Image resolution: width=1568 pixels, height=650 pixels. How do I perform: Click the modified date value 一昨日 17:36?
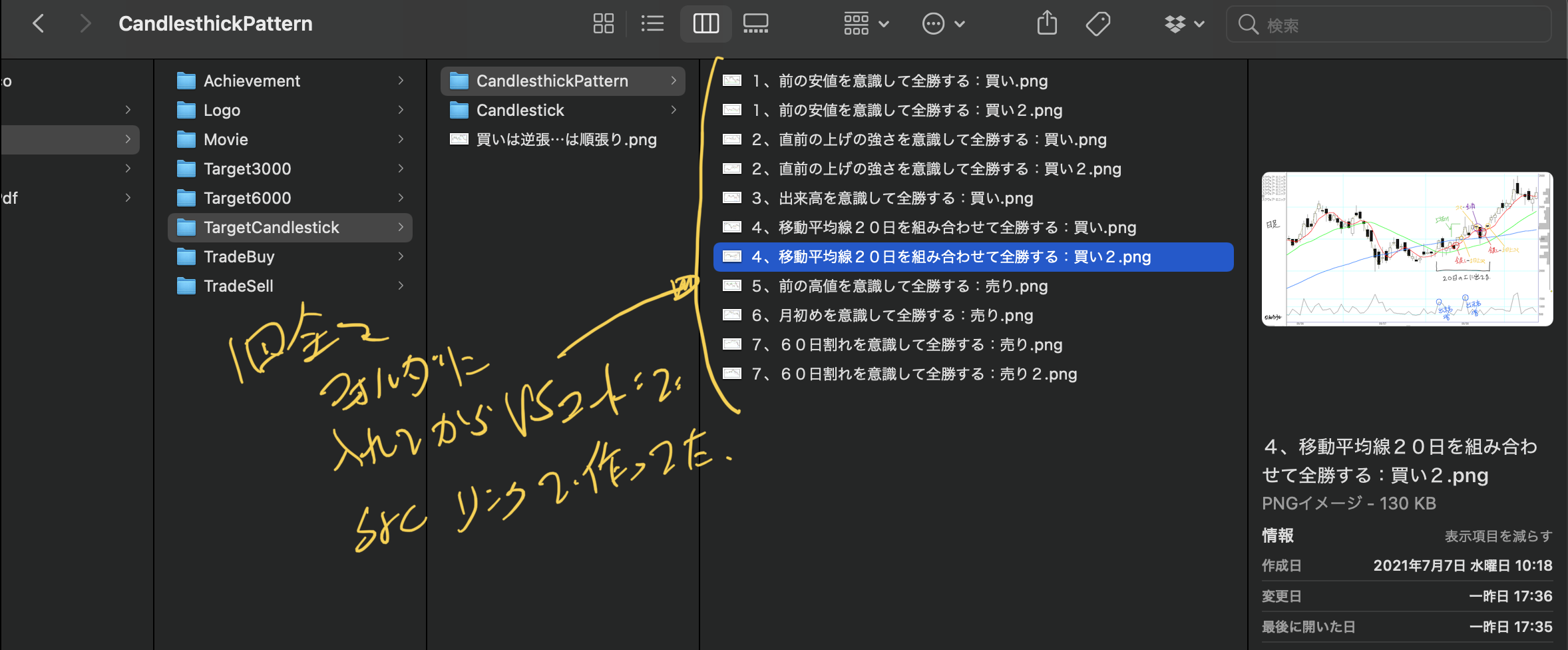[x=1511, y=596]
